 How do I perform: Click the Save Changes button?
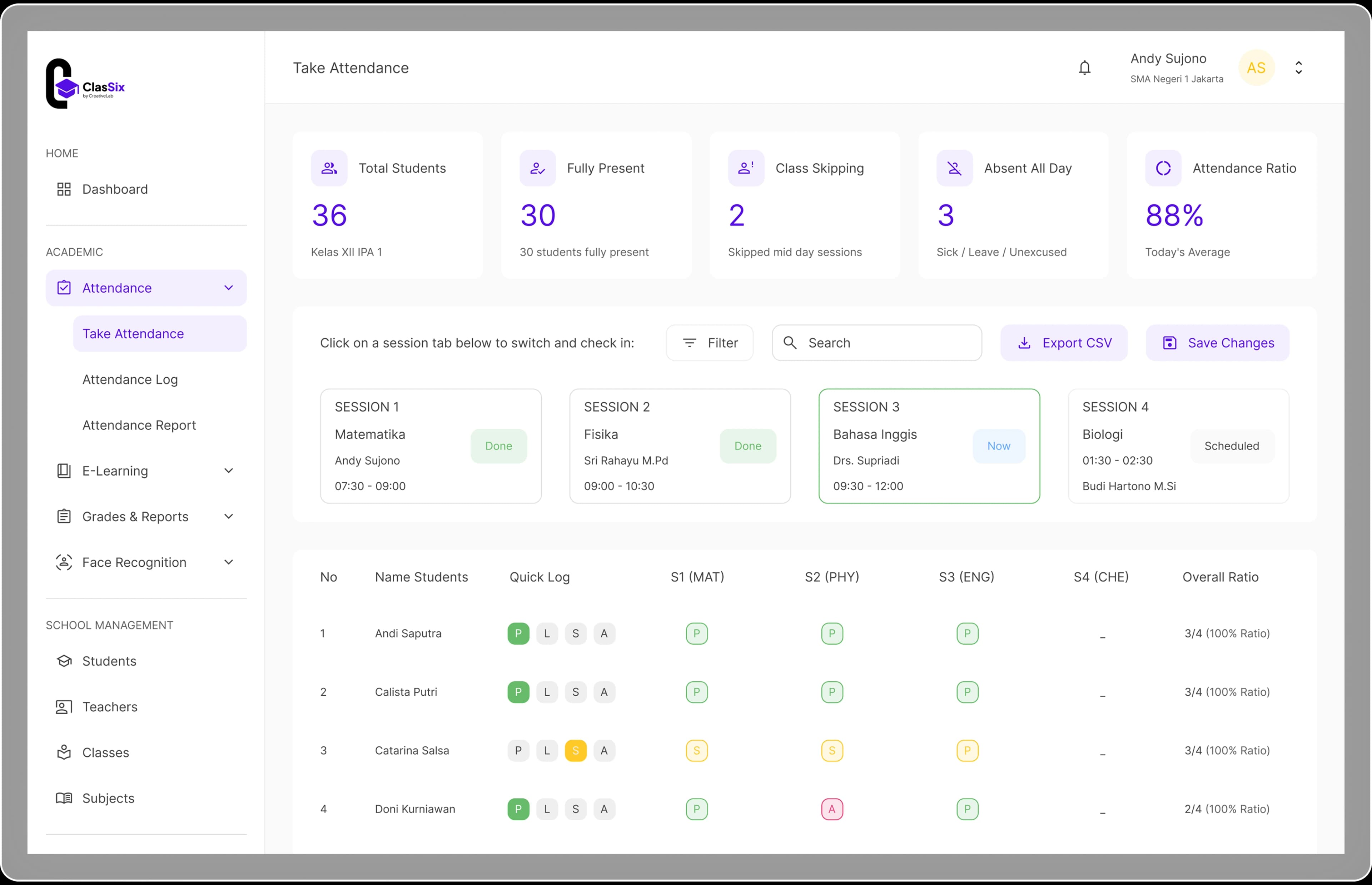[x=1217, y=343]
